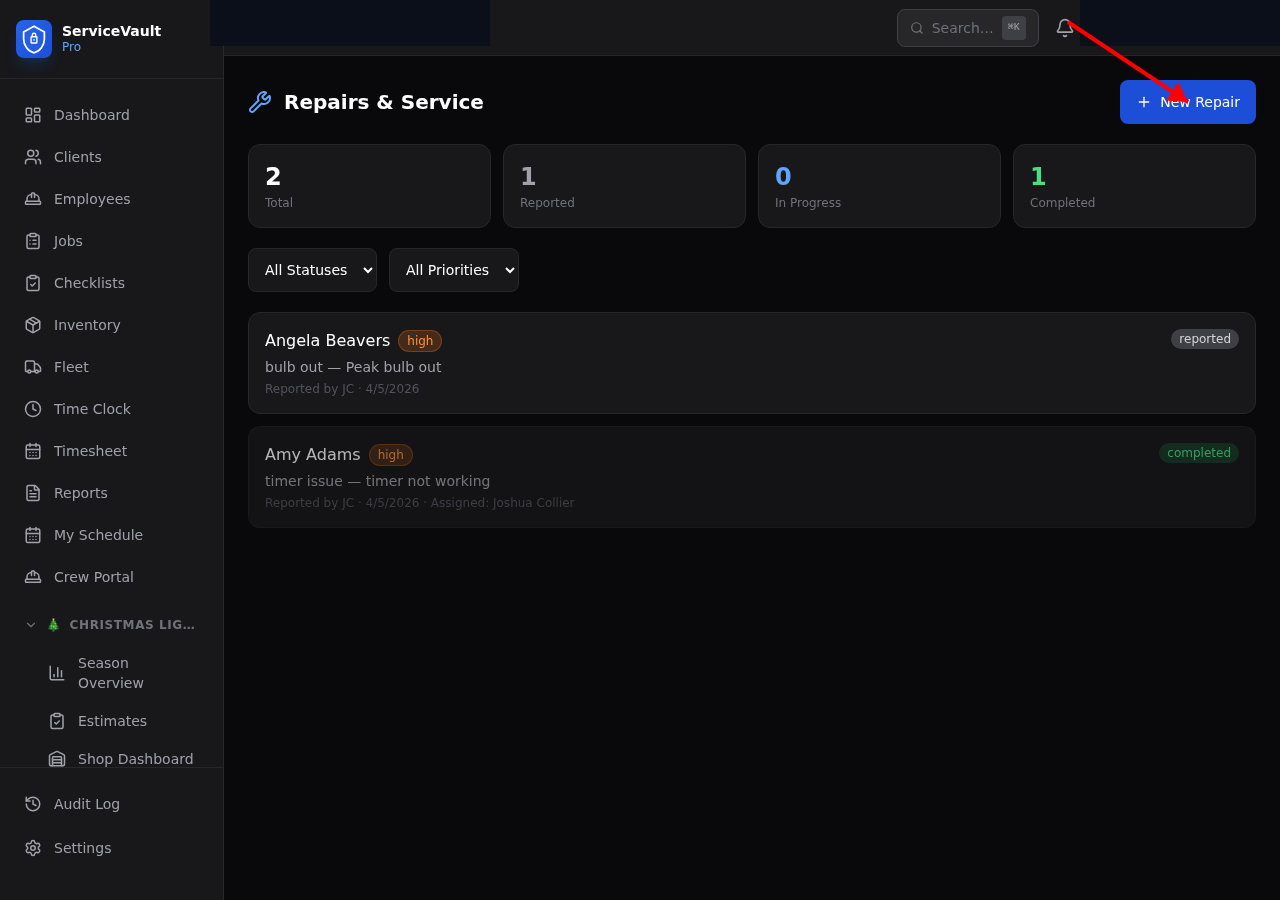Click the Audit Log history icon
Image resolution: width=1280 pixels, height=900 pixels.
[33, 804]
